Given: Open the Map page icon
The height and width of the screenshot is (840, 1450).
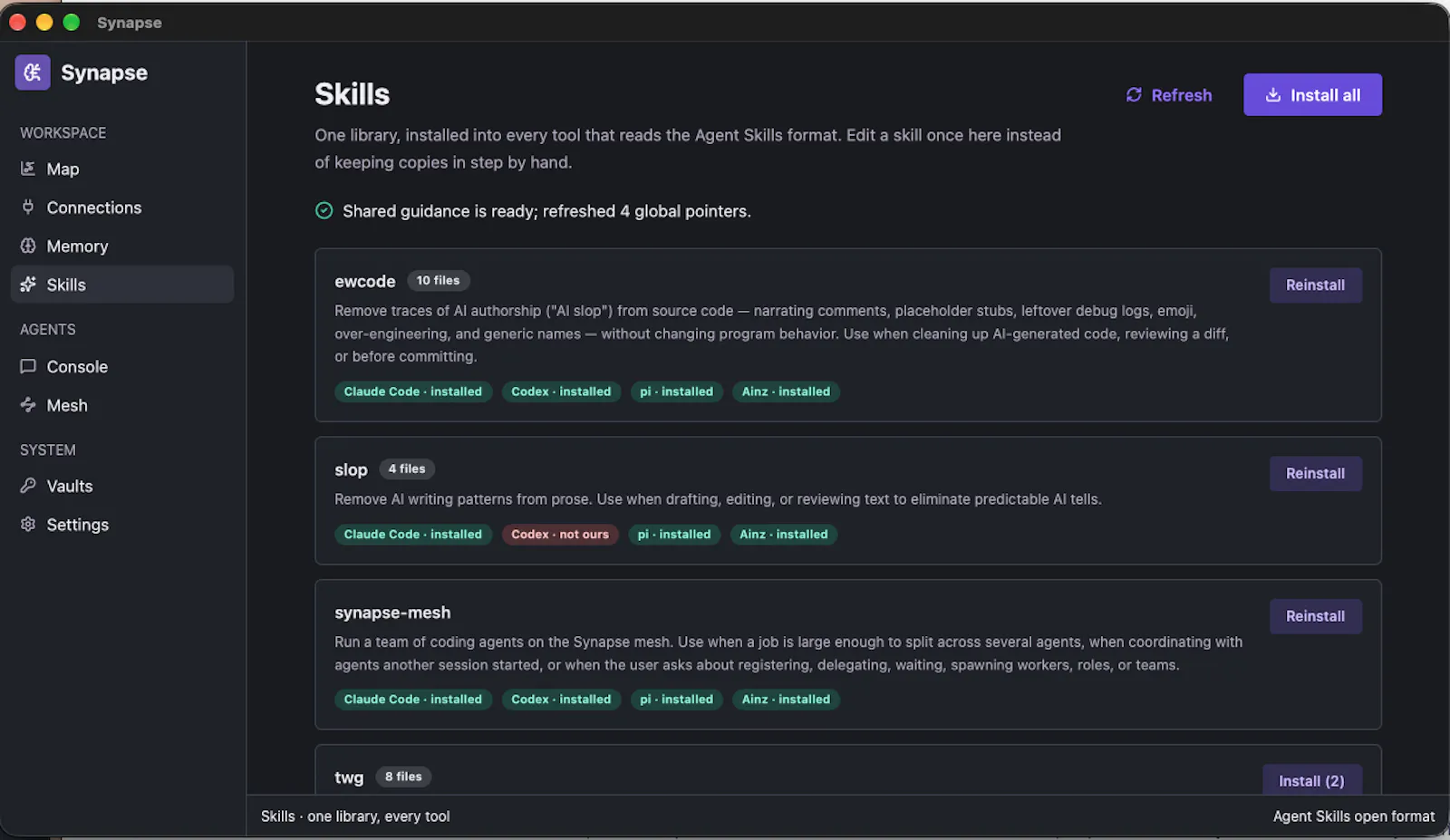Looking at the screenshot, I should (x=28, y=169).
